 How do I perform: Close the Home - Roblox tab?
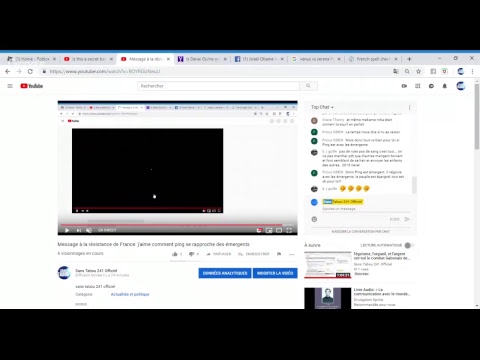click(54, 59)
